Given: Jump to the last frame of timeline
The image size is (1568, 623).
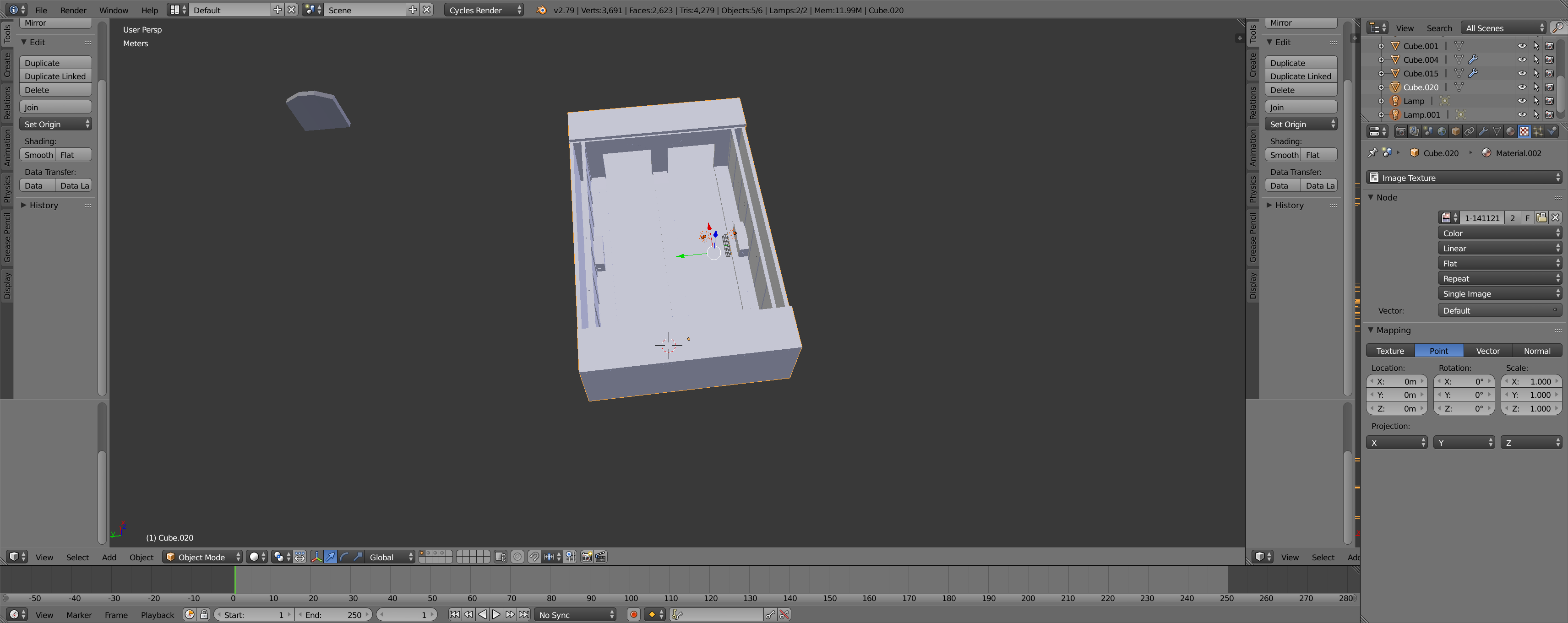Looking at the screenshot, I should coord(523,614).
